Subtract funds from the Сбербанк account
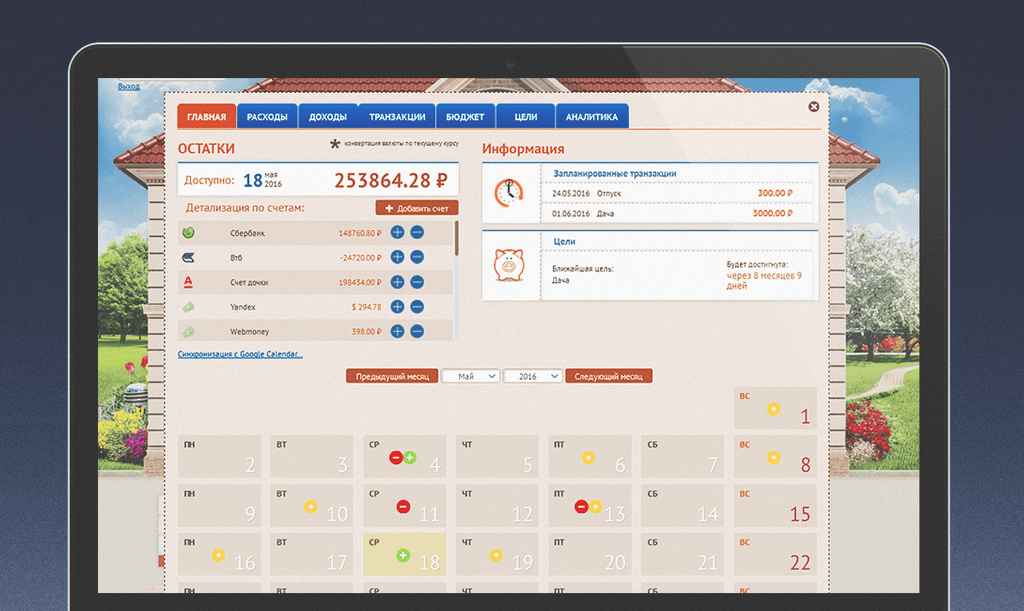 (417, 232)
